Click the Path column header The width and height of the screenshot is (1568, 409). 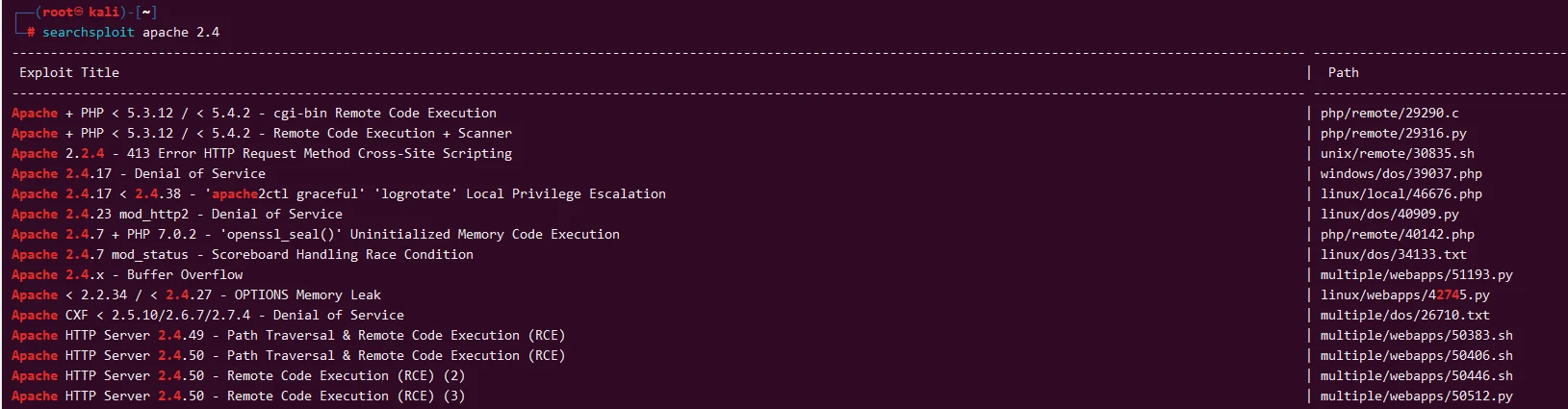[1343, 73]
